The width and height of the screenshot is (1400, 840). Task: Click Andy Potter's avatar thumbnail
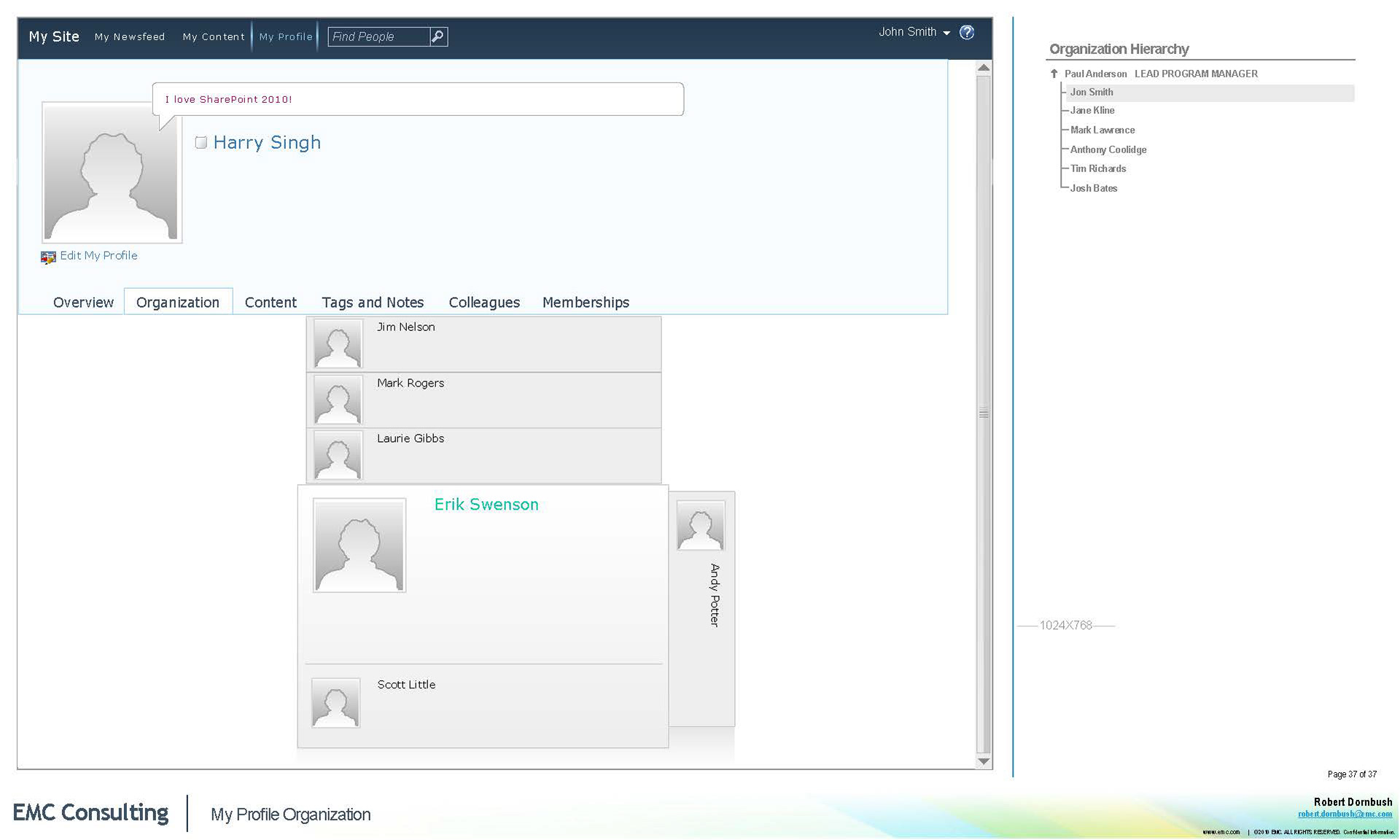[700, 525]
